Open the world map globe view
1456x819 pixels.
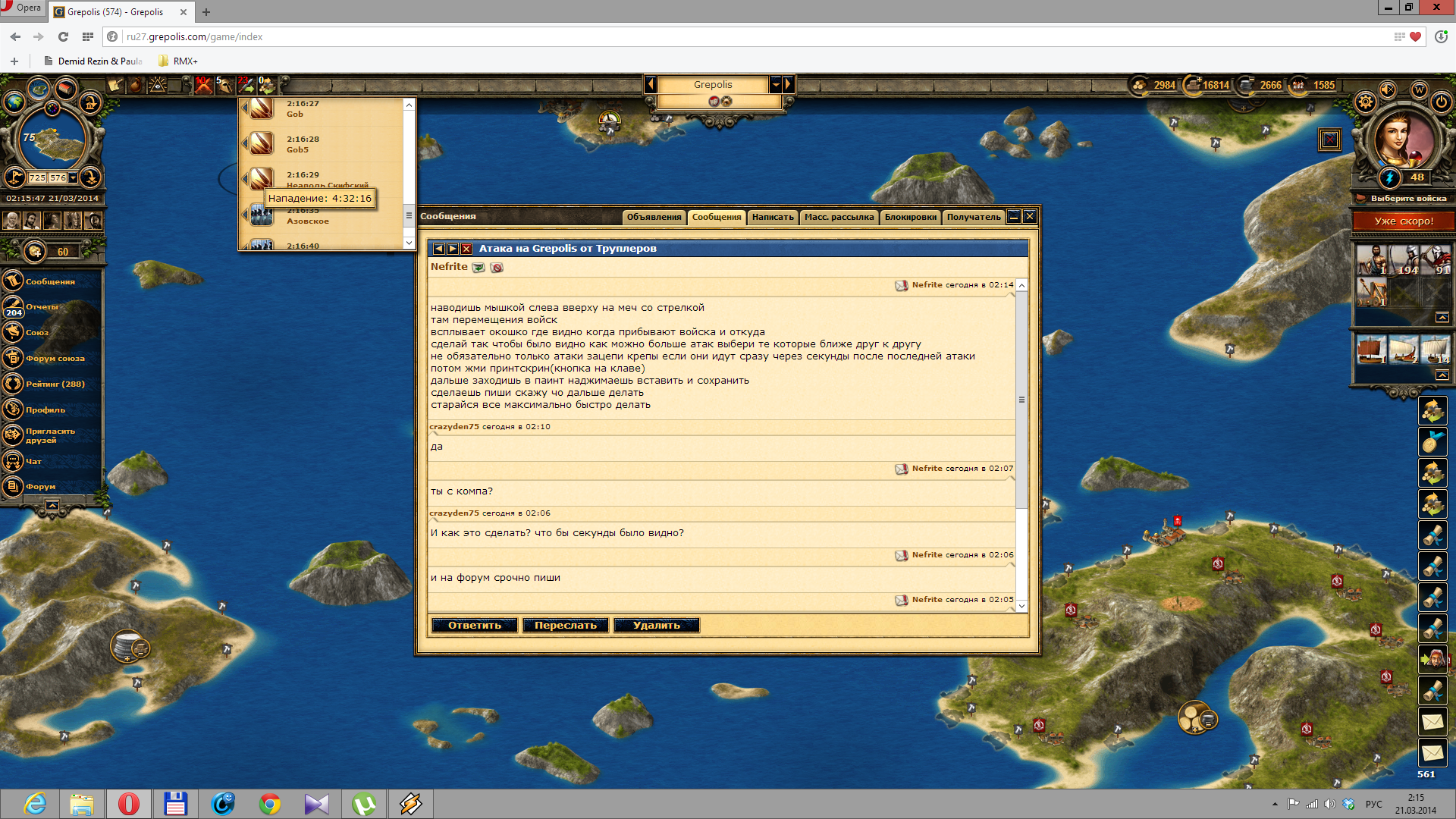(14, 102)
